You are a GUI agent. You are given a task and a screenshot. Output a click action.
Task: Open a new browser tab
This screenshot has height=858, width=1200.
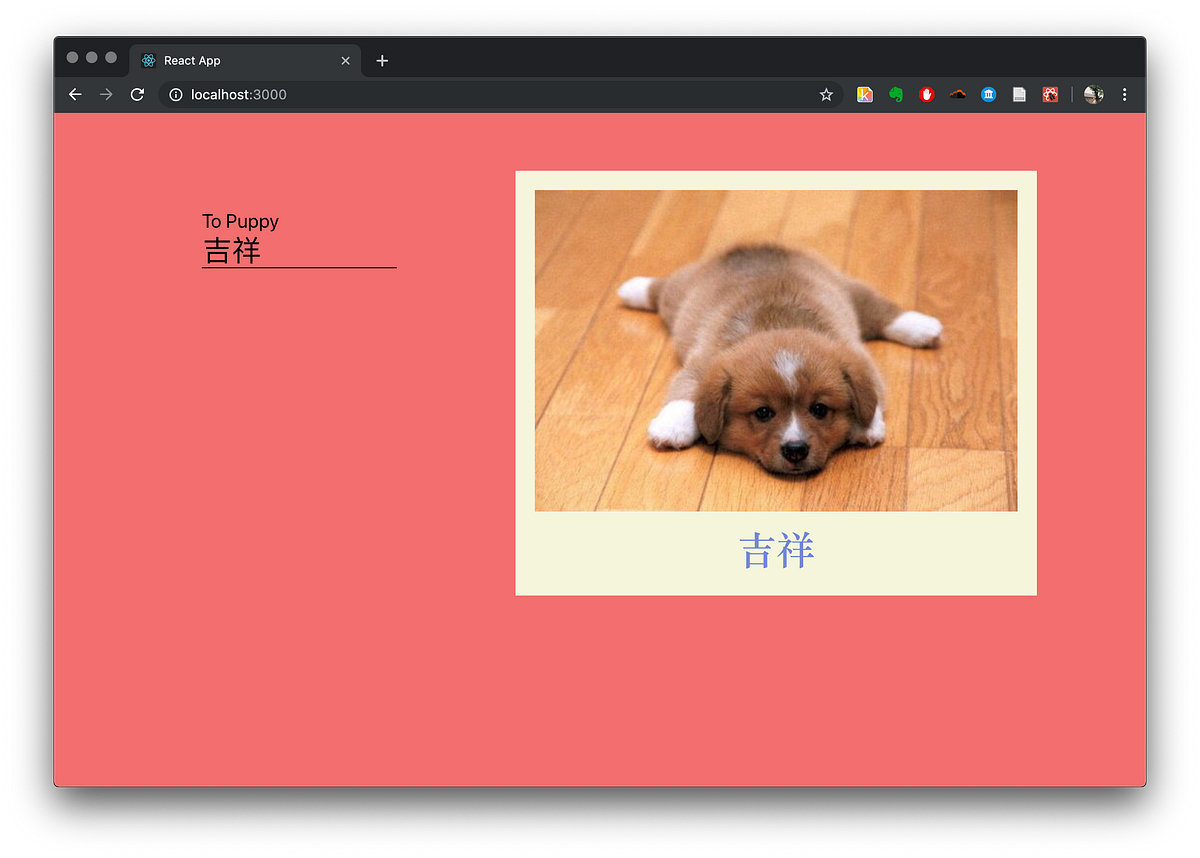[381, 60]
